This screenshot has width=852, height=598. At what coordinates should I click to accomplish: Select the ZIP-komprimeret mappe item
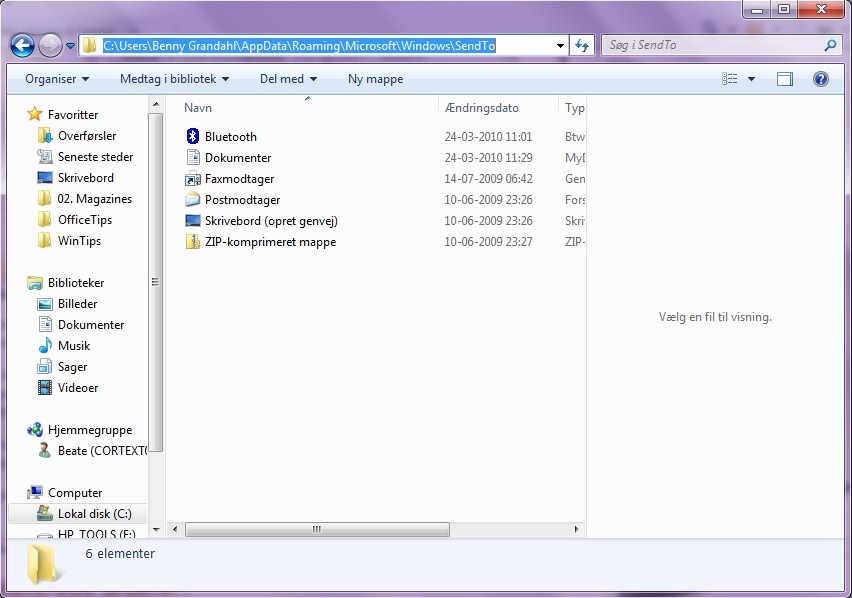(x=270, y=242)
